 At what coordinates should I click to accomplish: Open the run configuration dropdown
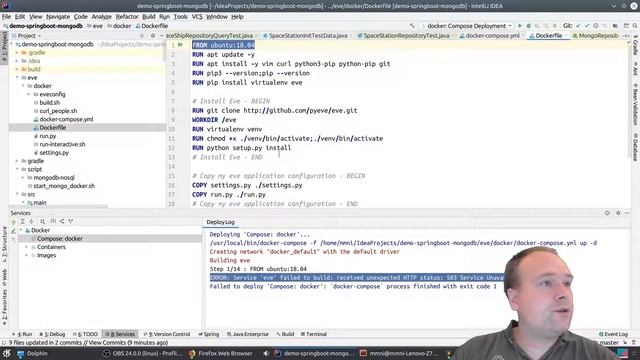(467, 26)
